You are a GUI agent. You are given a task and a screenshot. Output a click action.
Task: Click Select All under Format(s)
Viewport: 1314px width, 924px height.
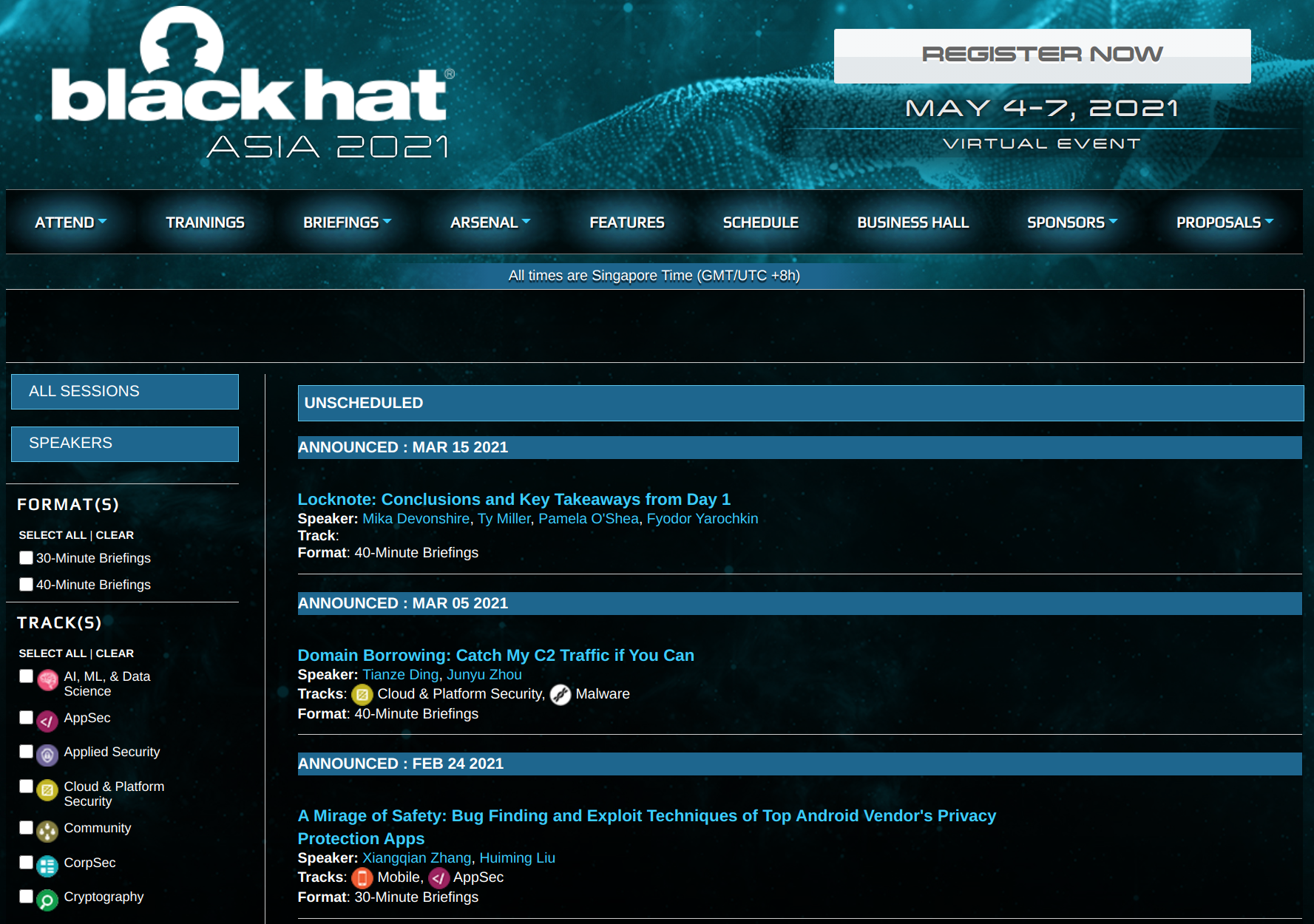(53, 535)
